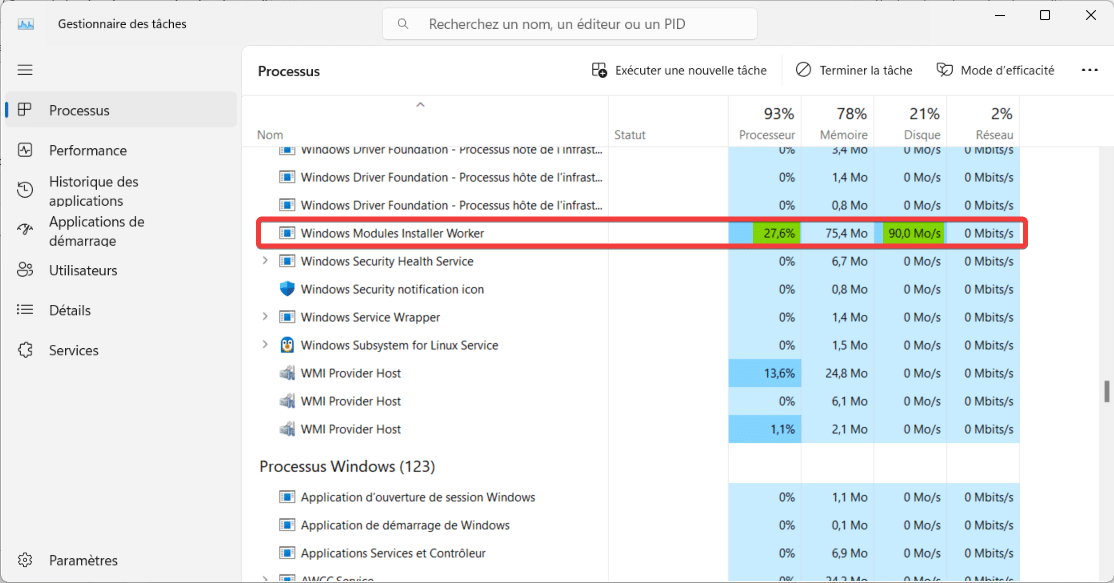The width and height of the screenshot is (1114, 583).
Task: Expand Windows Subsystem for Linux Service
Action: [265, 345]
